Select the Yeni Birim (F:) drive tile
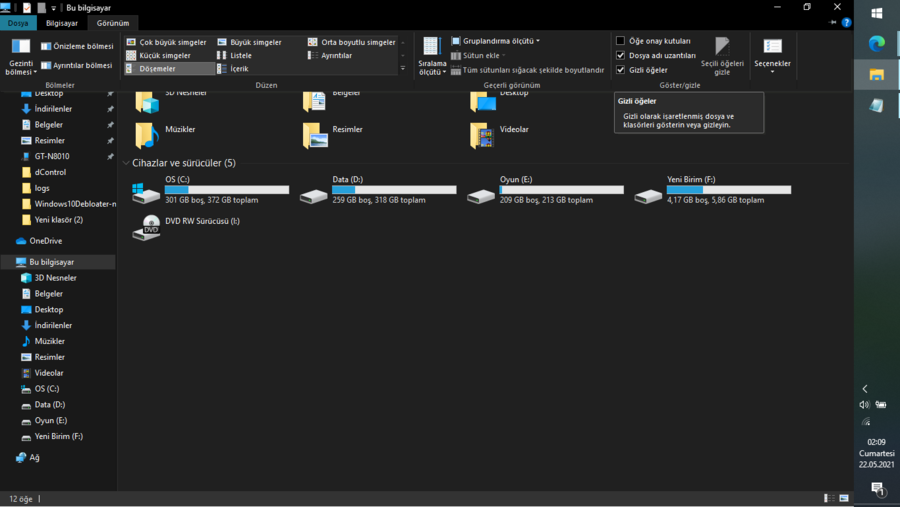Image resolution: width=900 pixels, height=507 pixels. 712,190
